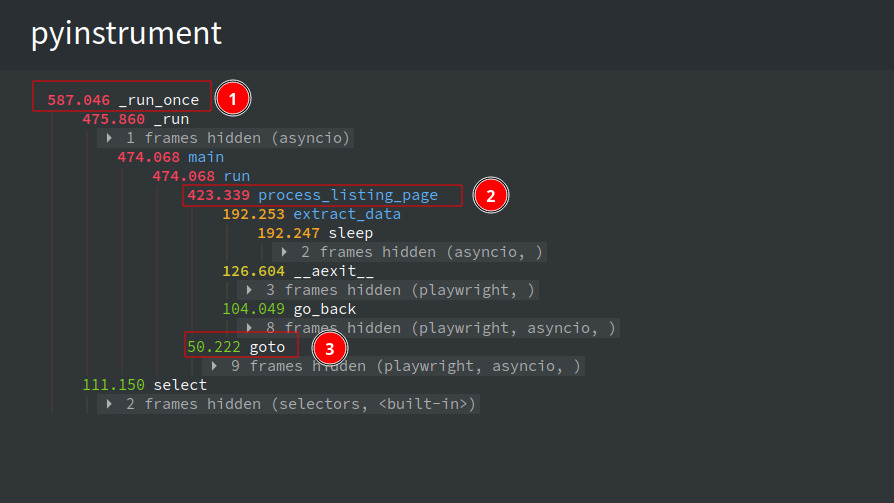
Task: Expand 2 frames hidden (selectors, <built-in>)
Action: (x=288, y=404)
